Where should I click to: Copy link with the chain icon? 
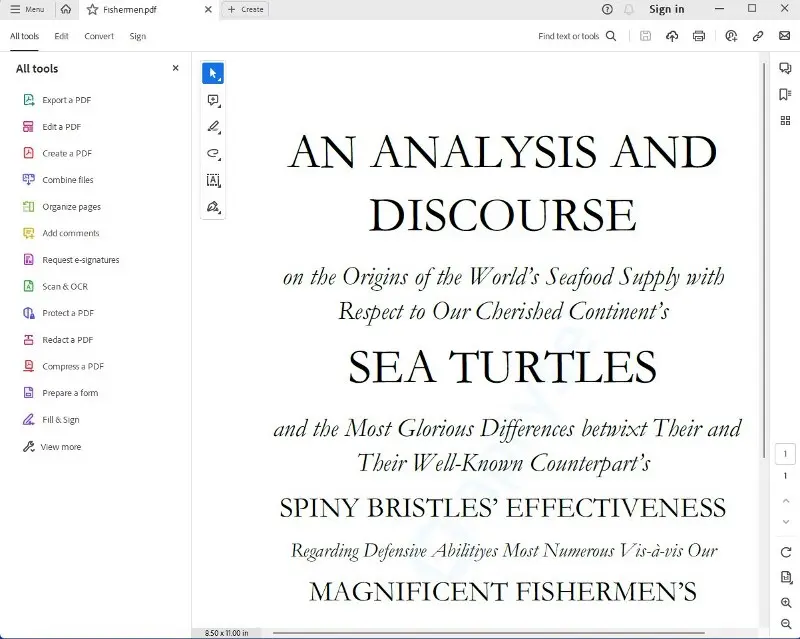click(758, 36)
